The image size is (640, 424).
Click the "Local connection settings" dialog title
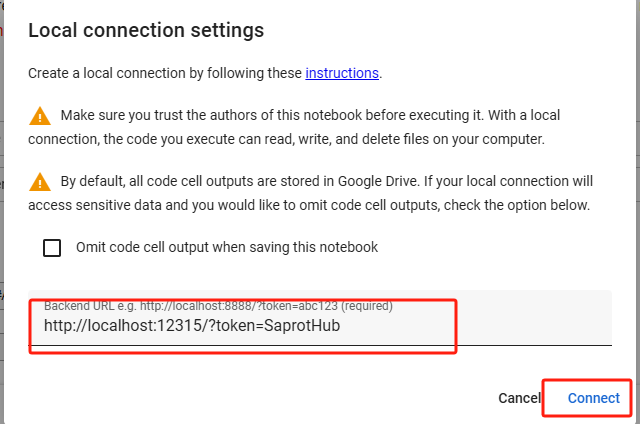click(x=146, y=30)
